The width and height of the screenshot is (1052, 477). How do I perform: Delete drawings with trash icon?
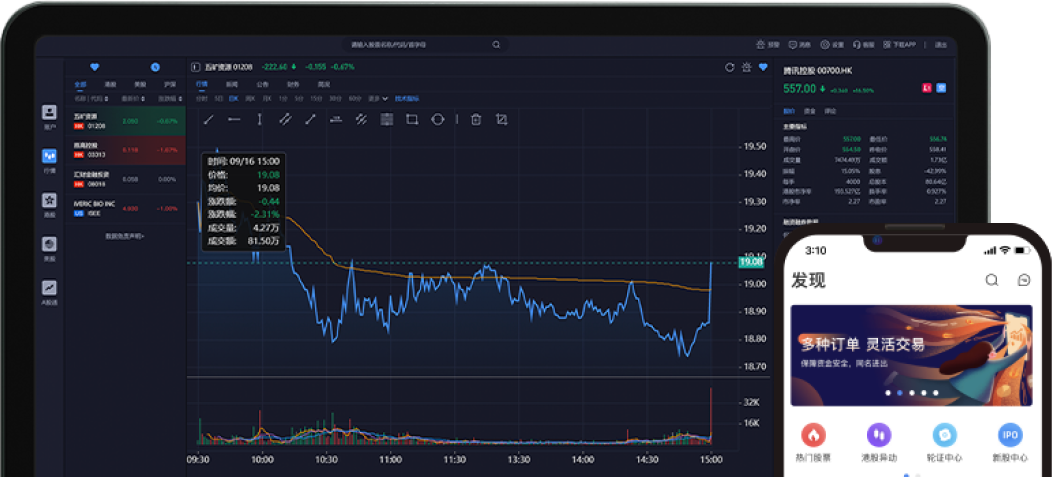(x=476, y=119)
